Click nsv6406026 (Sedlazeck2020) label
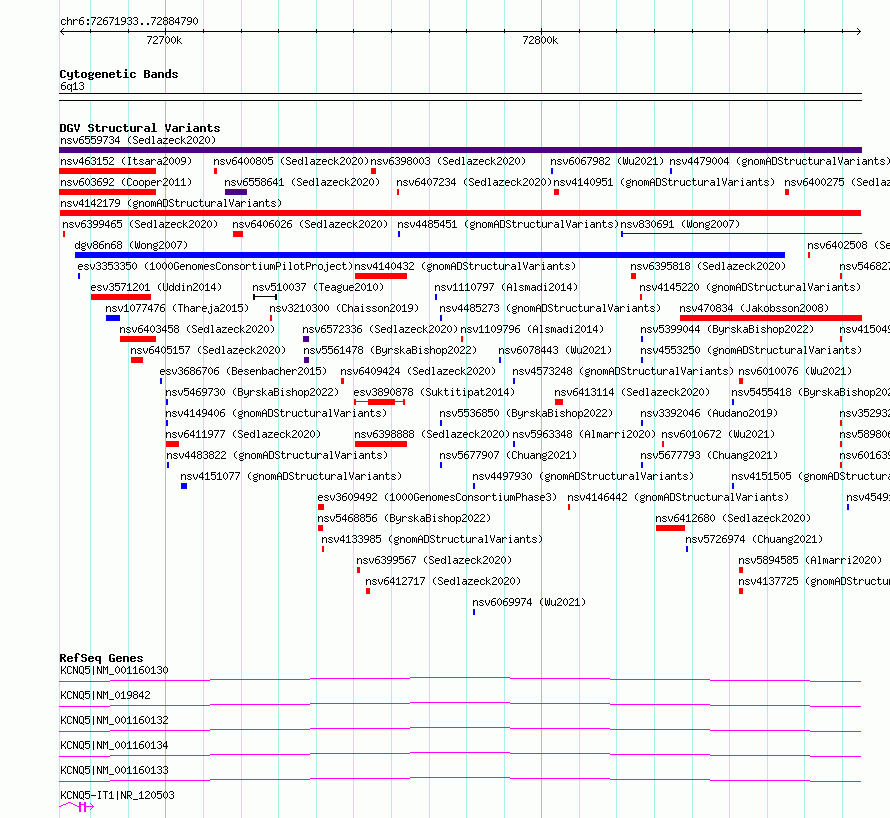This screenshot has width=890, height=818. [x=310, y=224]
